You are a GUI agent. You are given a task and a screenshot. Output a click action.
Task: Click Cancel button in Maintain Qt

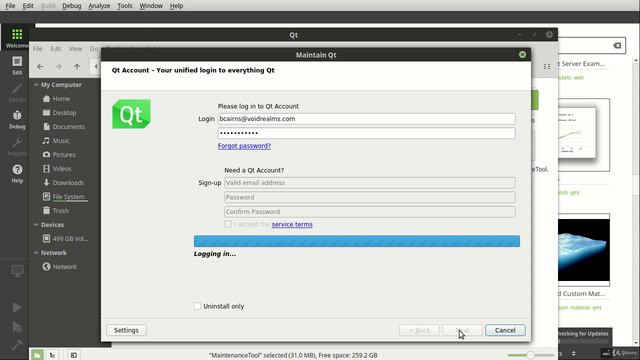505,330
